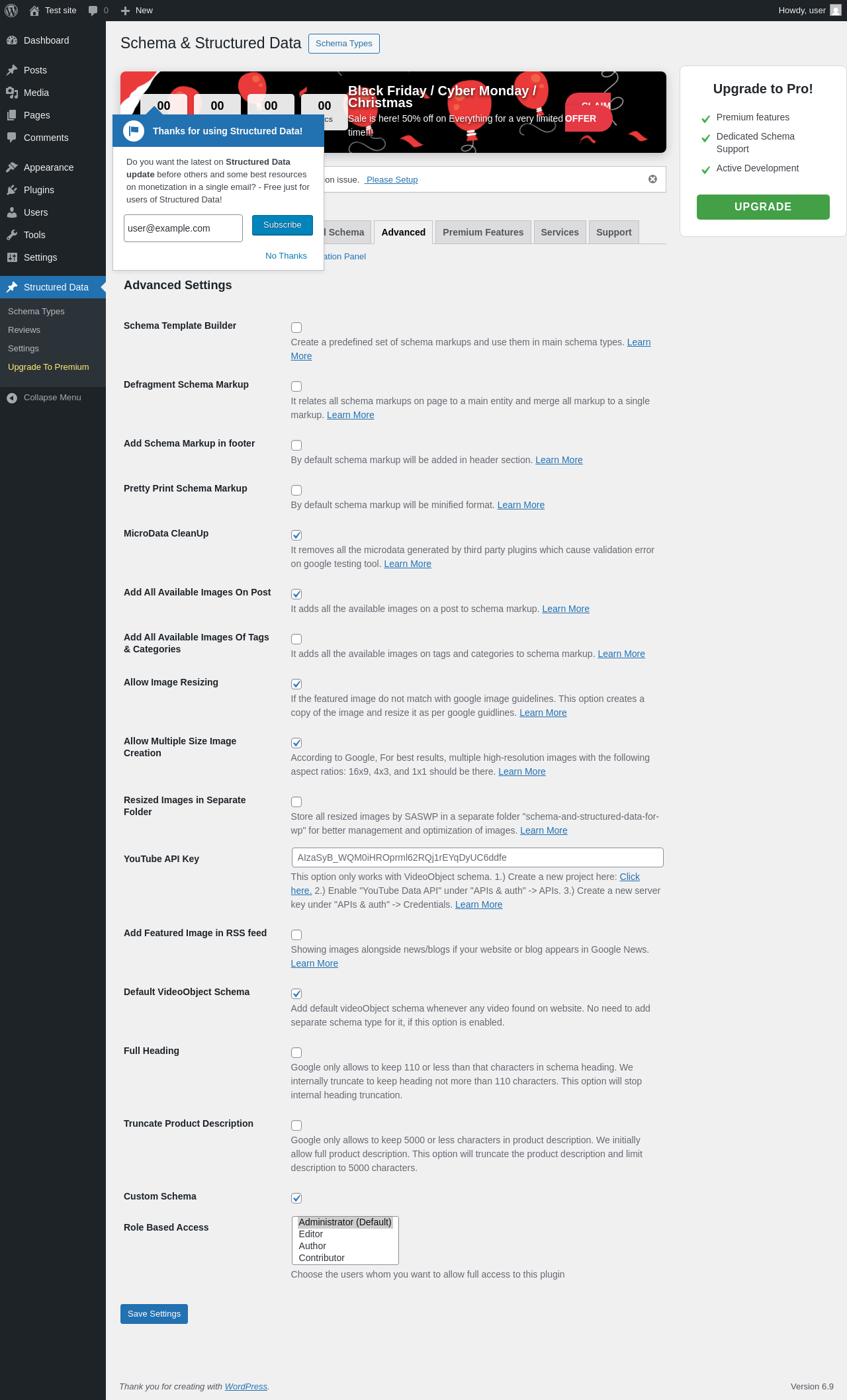Open Appearance via its paintbrush icon
Image resolution: width=847 pixels, height=1400 pixels.
12,167
